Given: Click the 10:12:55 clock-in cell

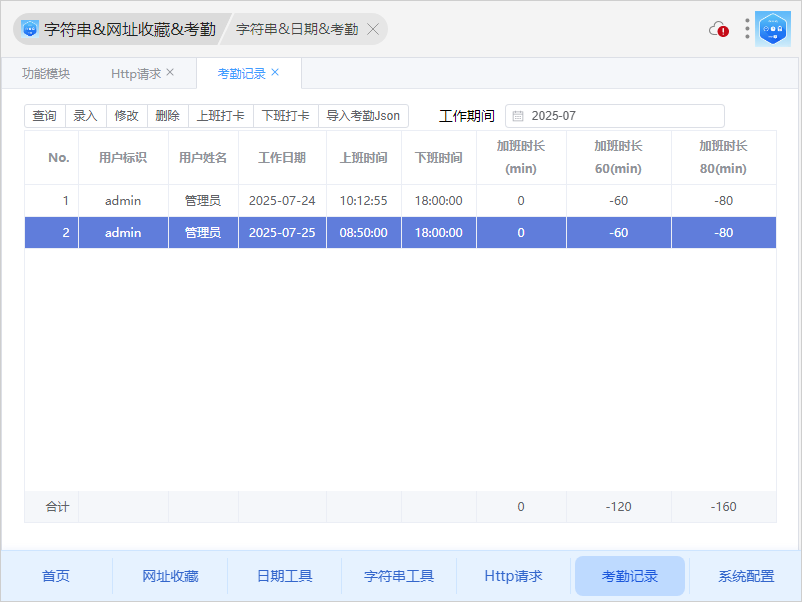Looking at the screenshot, I should coord(364,201).
